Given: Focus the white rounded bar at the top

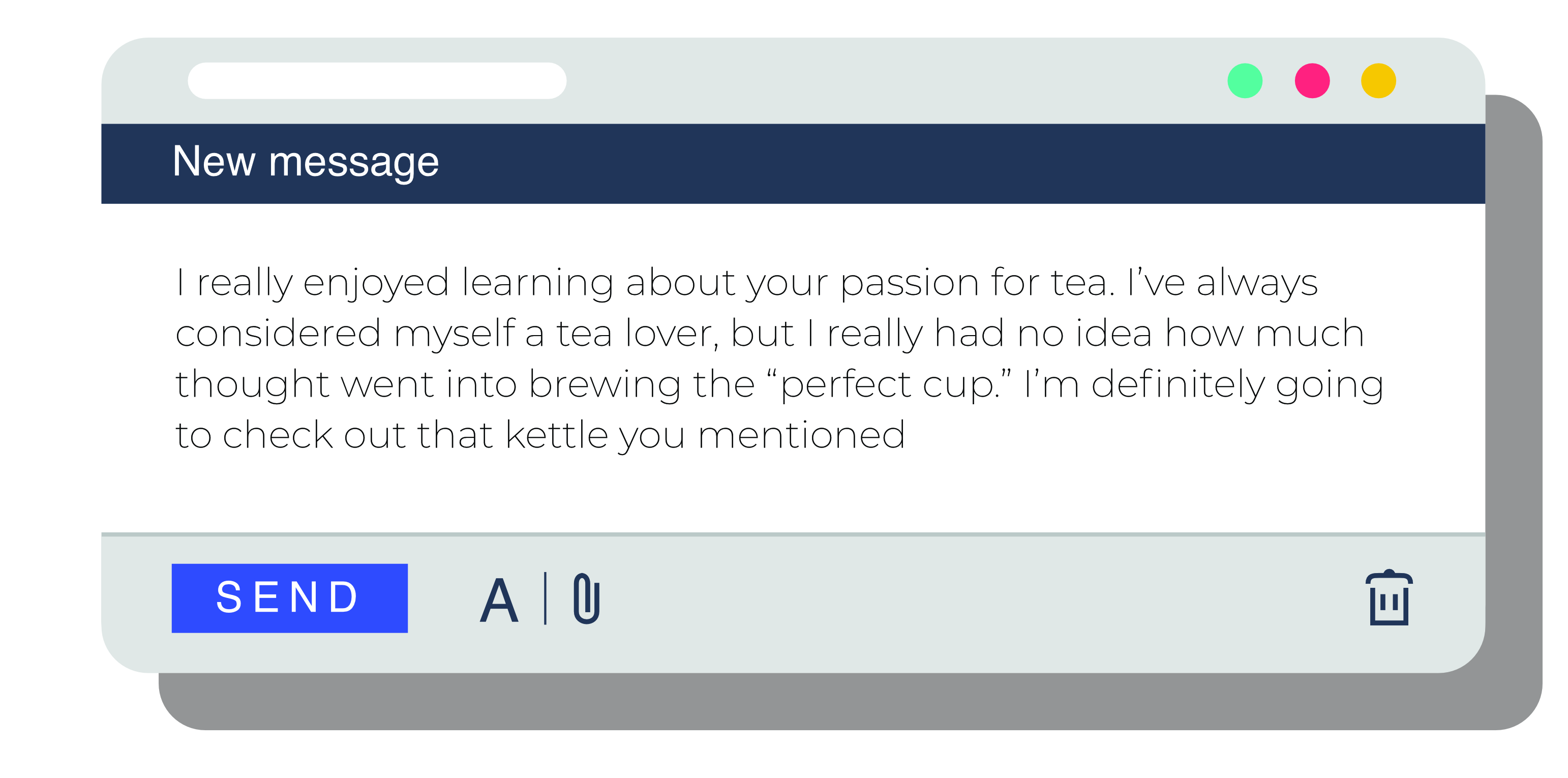Looking at the screenshot, I should [x=377, y=81].
